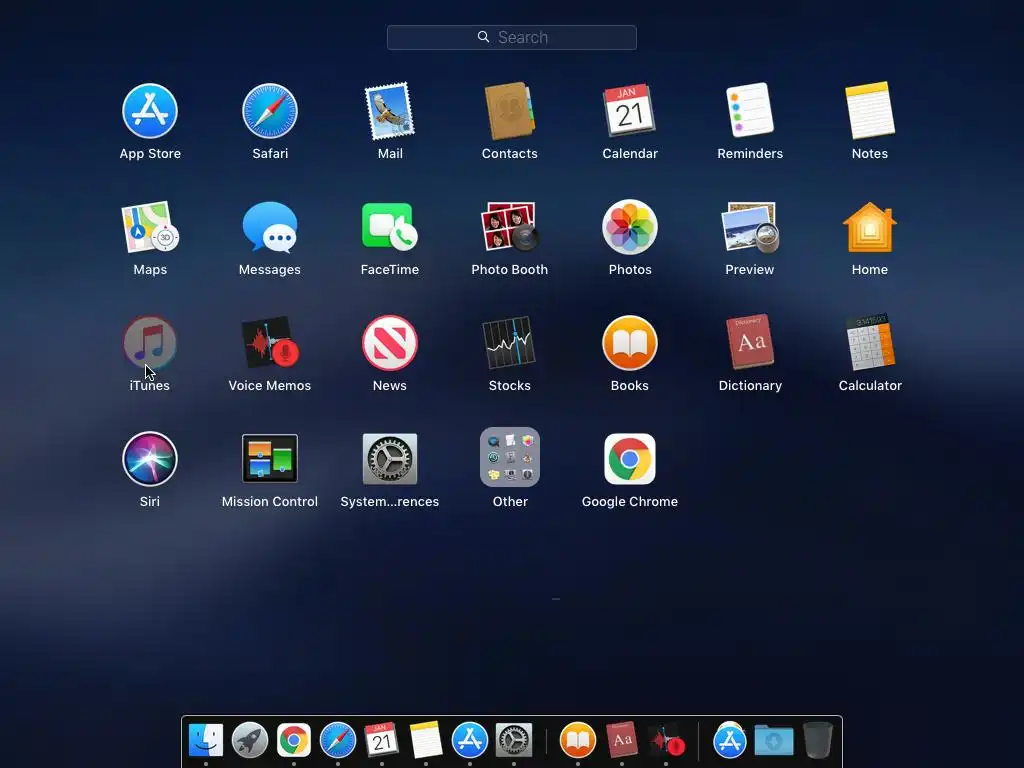Open the Downloads folder in the Dock

774,741
